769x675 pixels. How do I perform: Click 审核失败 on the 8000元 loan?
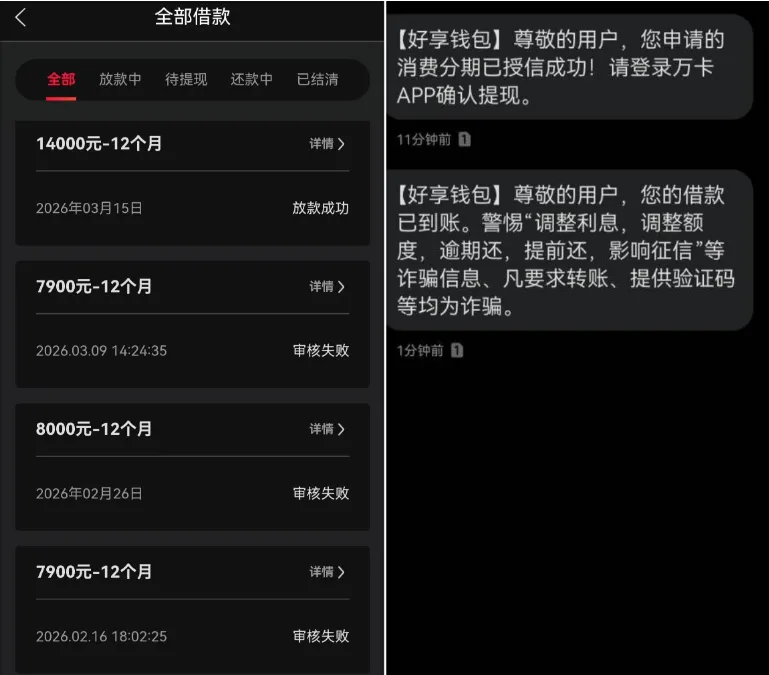click(x=321, y=493)
